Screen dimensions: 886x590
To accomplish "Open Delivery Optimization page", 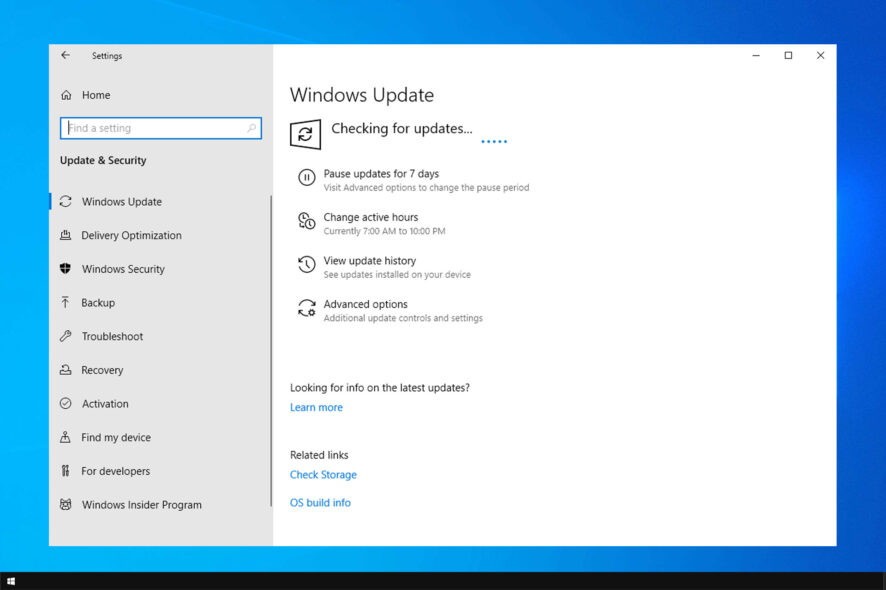I will tap(131, 235).
